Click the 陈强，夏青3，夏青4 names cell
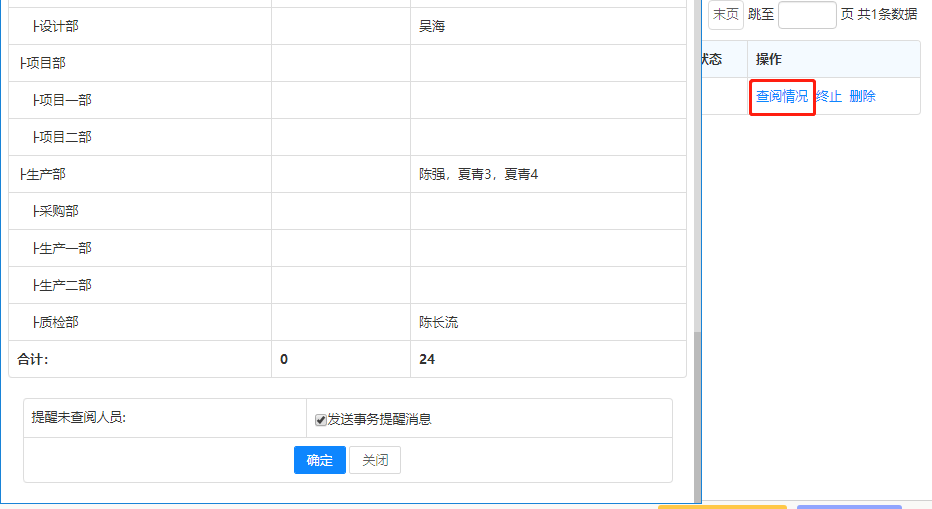The image size is (932, 509). point(478,174)
